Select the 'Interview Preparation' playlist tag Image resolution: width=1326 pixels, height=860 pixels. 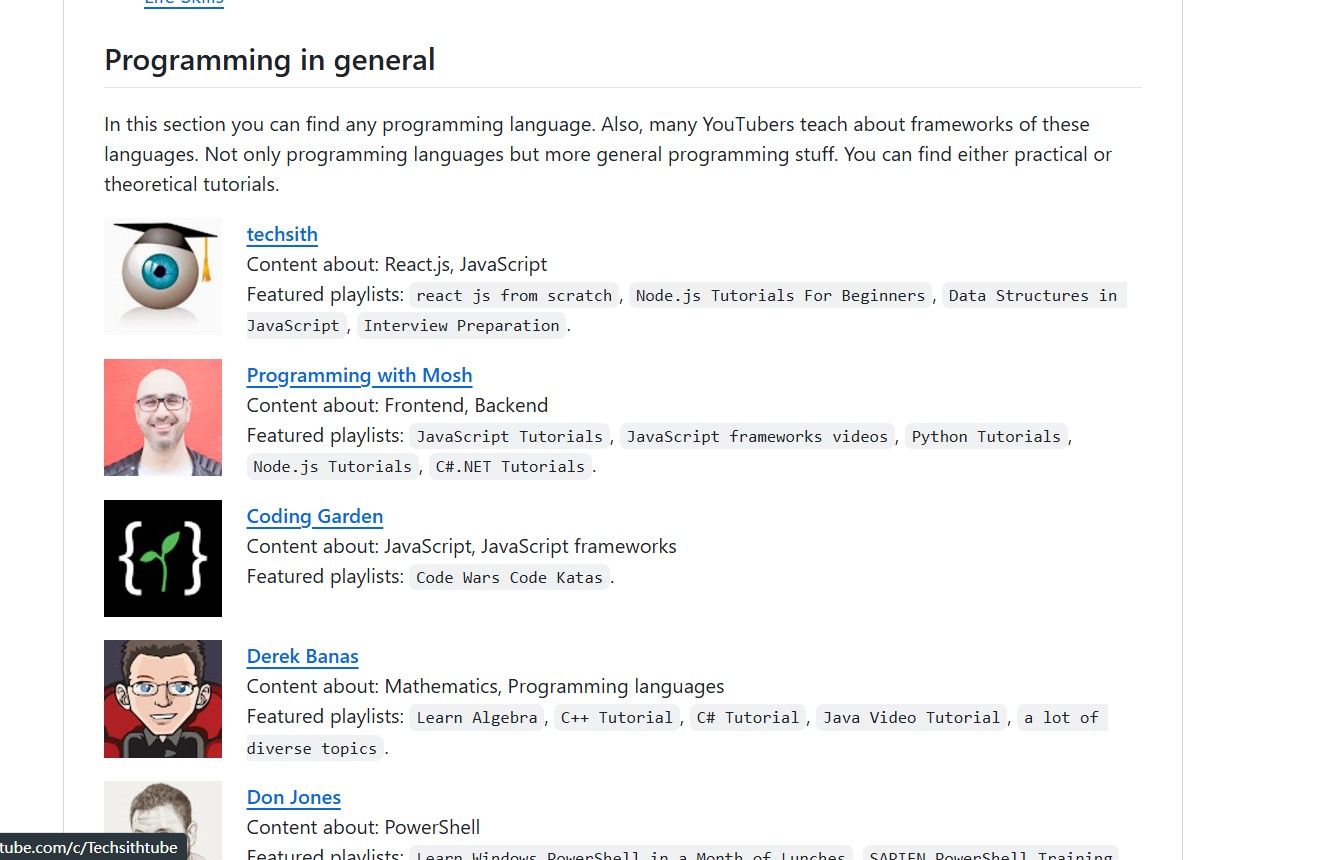(x=461, y=325)
